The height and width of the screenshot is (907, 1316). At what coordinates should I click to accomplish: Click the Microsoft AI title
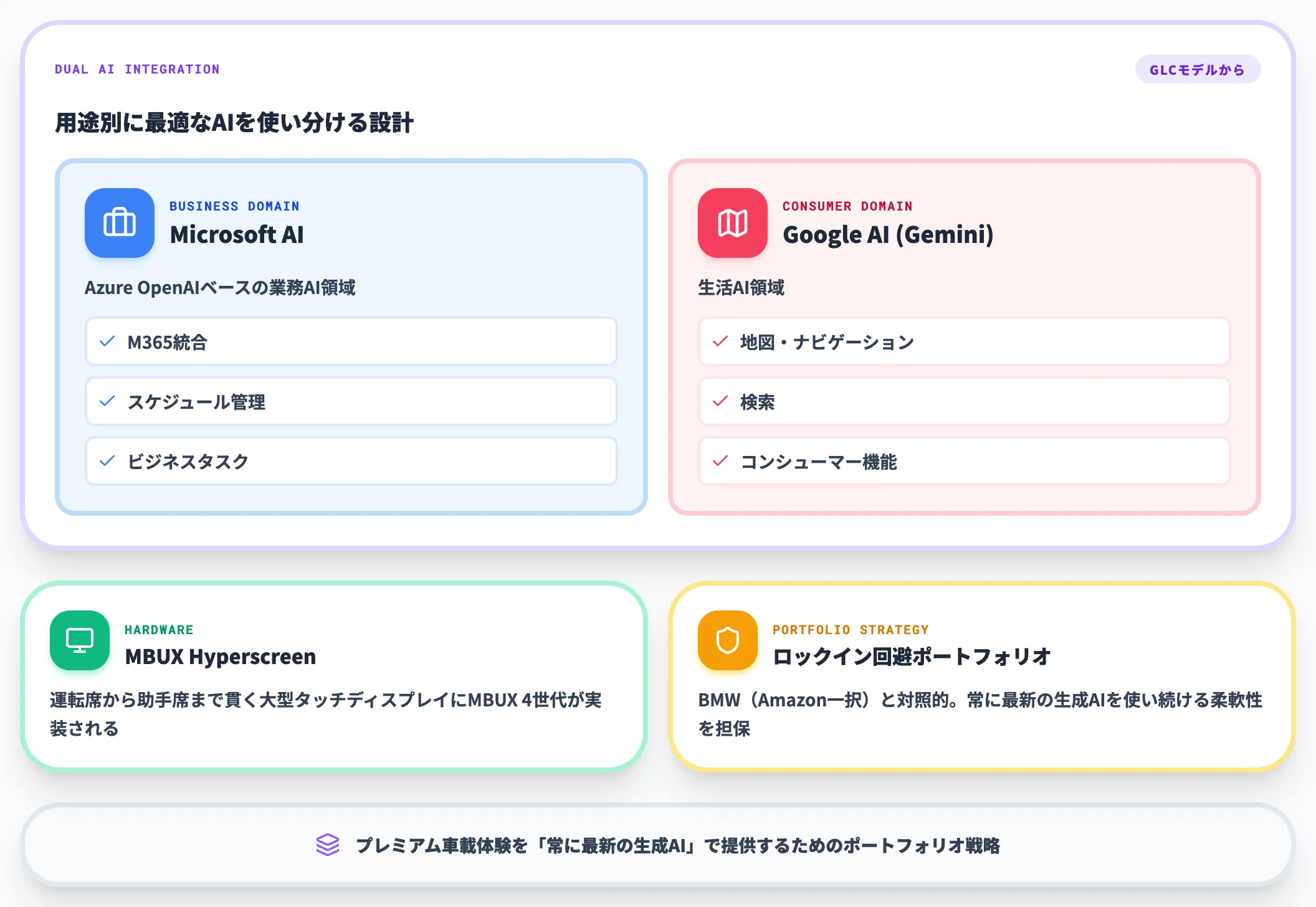(x=237, y=235)
